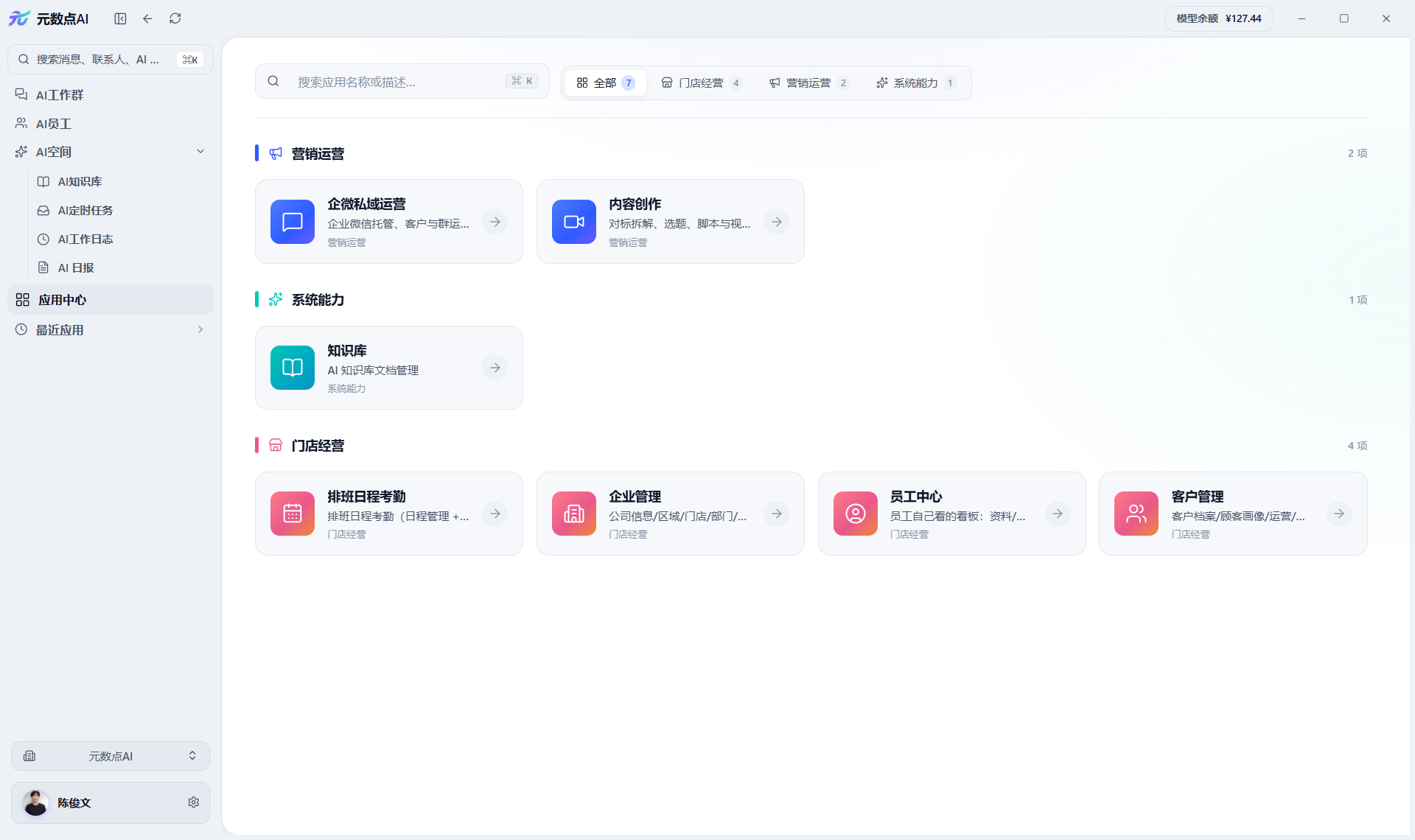Refresh the page with the reload icon
Image resolution: width=1415 pixels, height=840 pixels.
pos(175,18)
